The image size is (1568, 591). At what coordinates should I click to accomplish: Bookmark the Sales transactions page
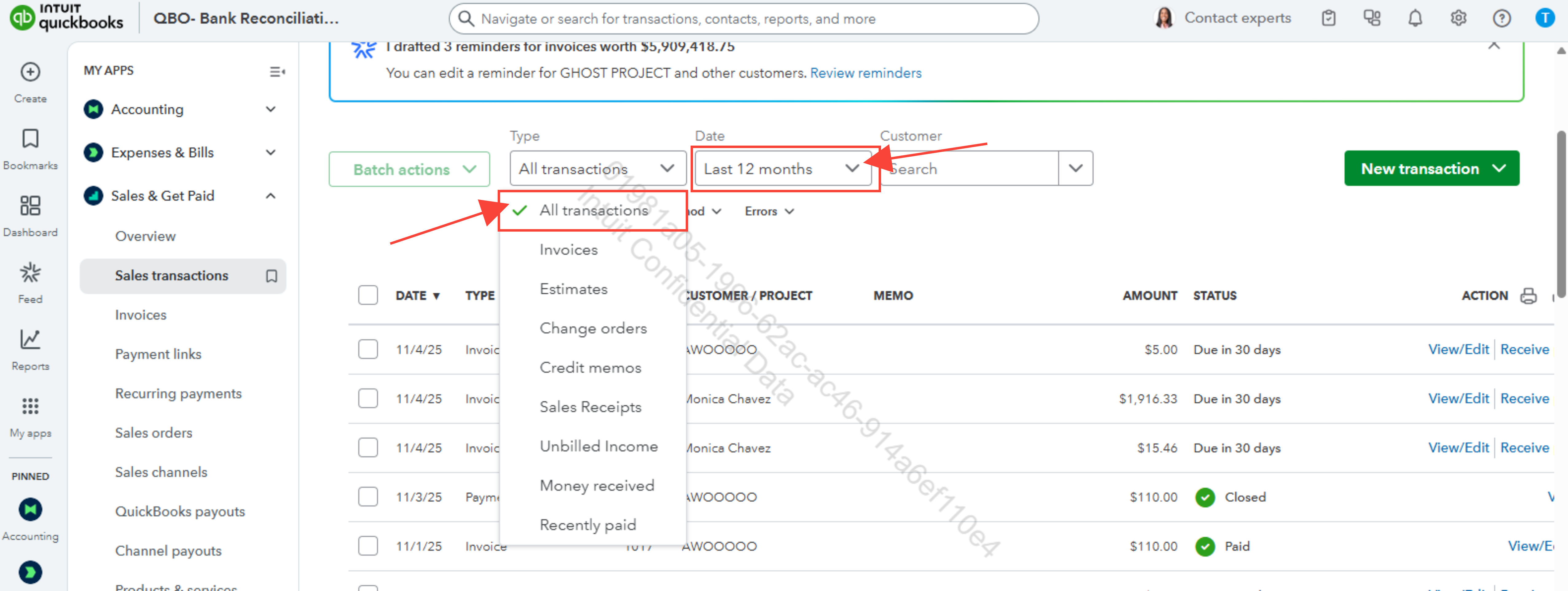272,276
